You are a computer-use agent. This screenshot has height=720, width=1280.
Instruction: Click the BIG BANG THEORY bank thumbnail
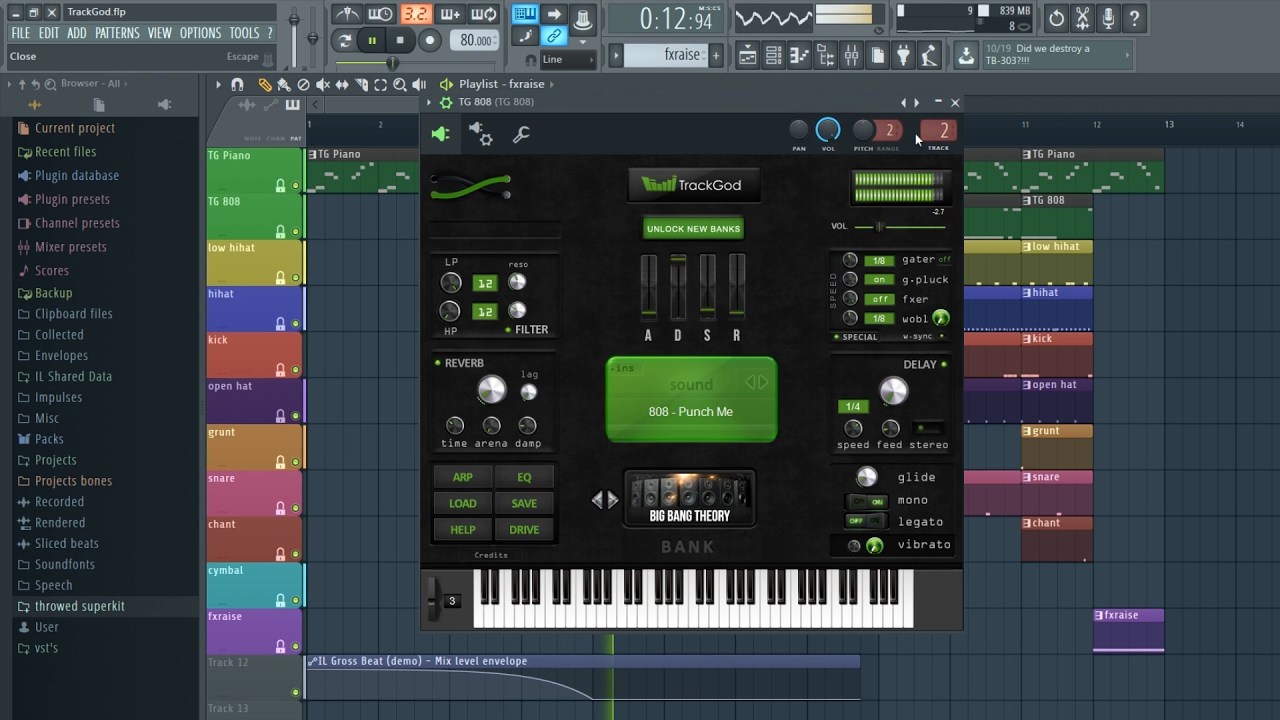tap(690, 499)
